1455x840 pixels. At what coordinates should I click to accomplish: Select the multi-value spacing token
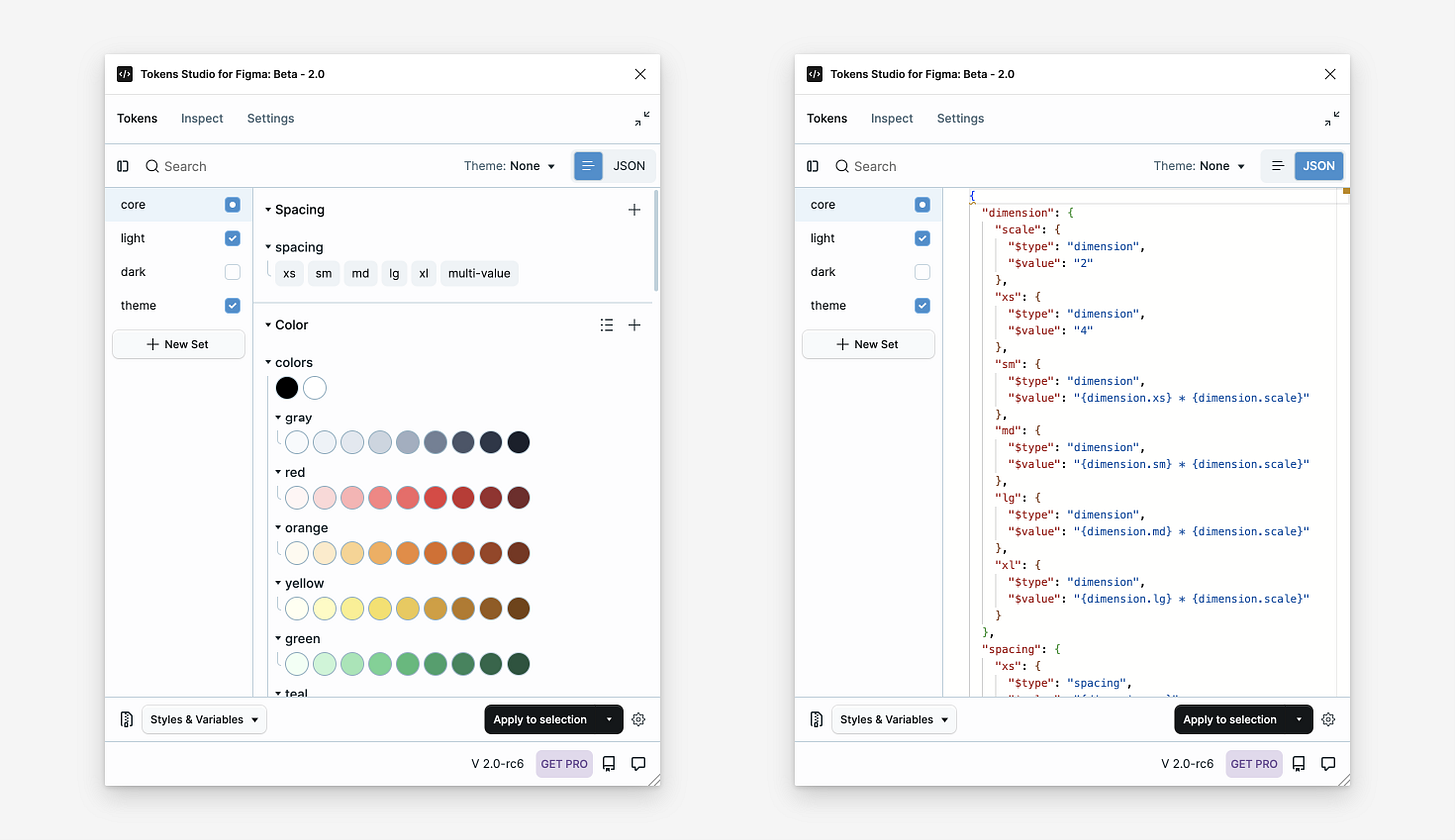479,273
